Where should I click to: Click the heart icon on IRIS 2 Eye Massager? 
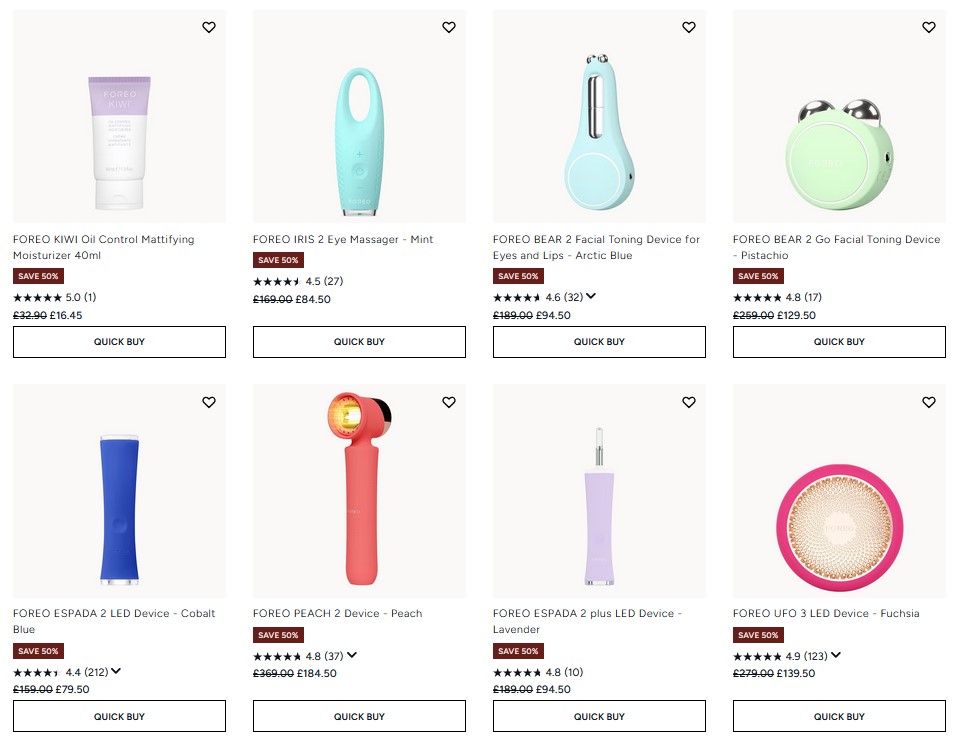[x=449, y=27]
